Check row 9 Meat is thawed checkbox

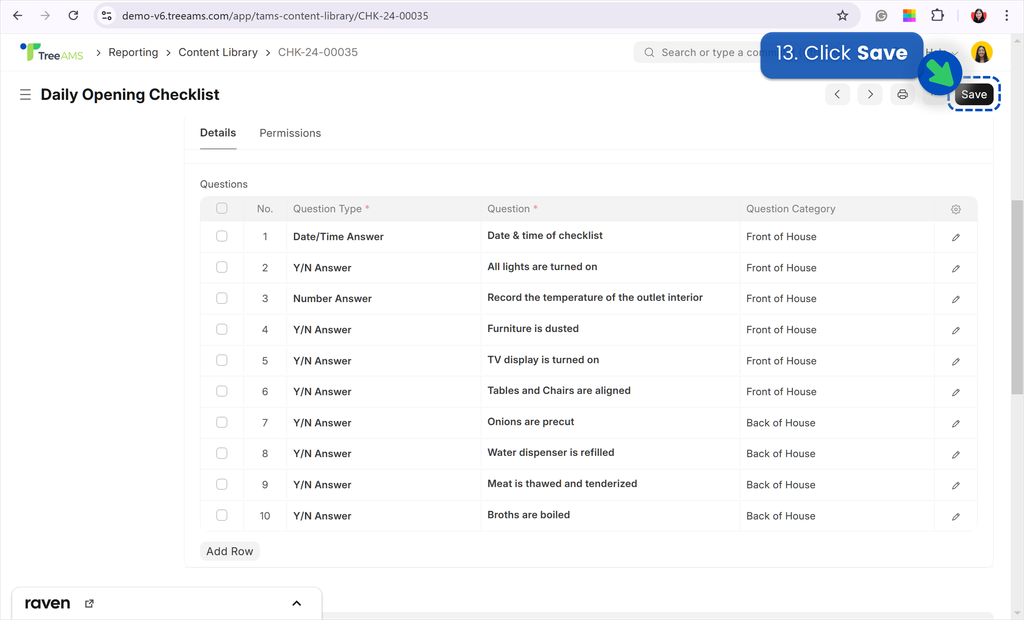click(x=221, y=484)
